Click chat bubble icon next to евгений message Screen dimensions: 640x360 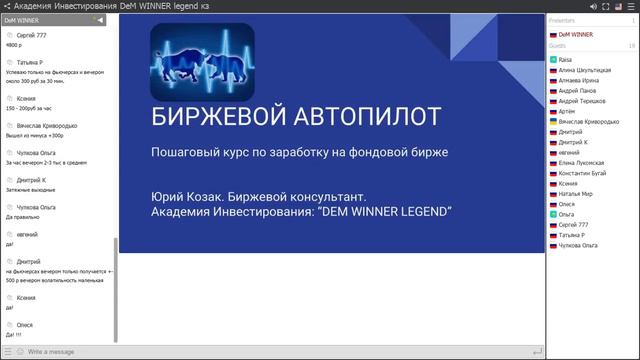tap(10, 234)
